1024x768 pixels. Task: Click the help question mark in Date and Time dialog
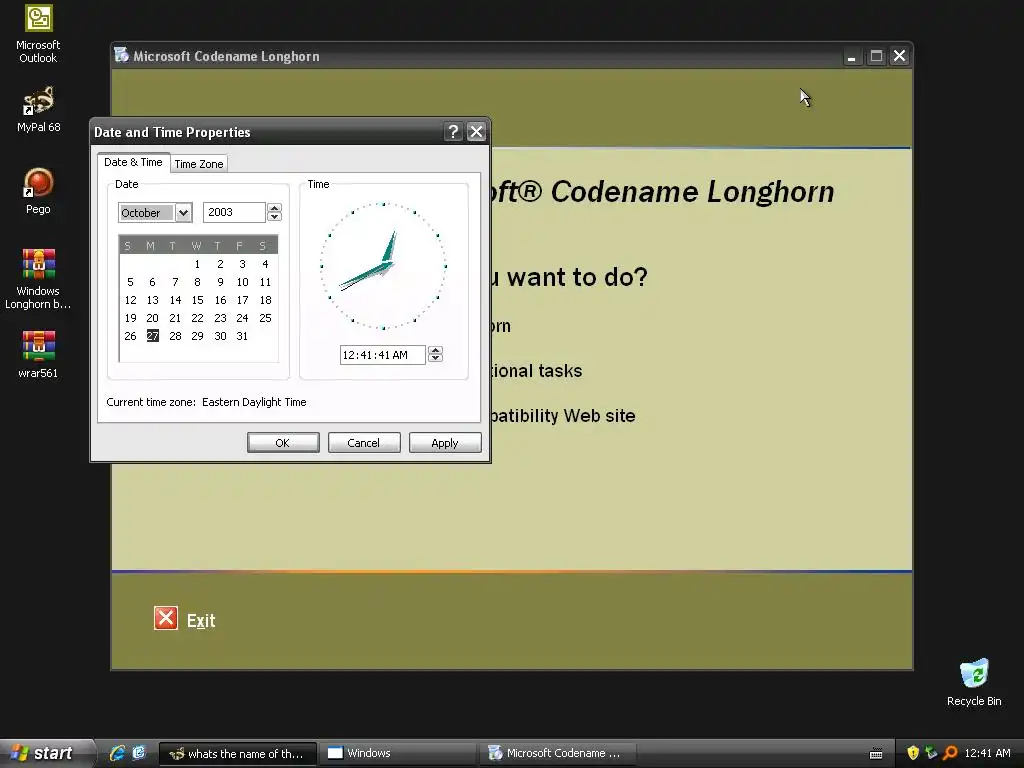453,132
